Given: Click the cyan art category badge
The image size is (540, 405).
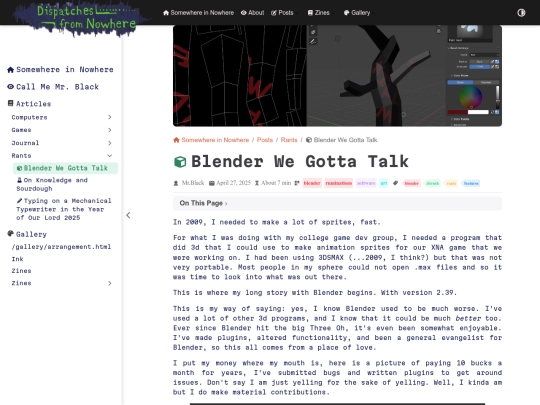Looking at the screenshot, I should coord(384,183).
